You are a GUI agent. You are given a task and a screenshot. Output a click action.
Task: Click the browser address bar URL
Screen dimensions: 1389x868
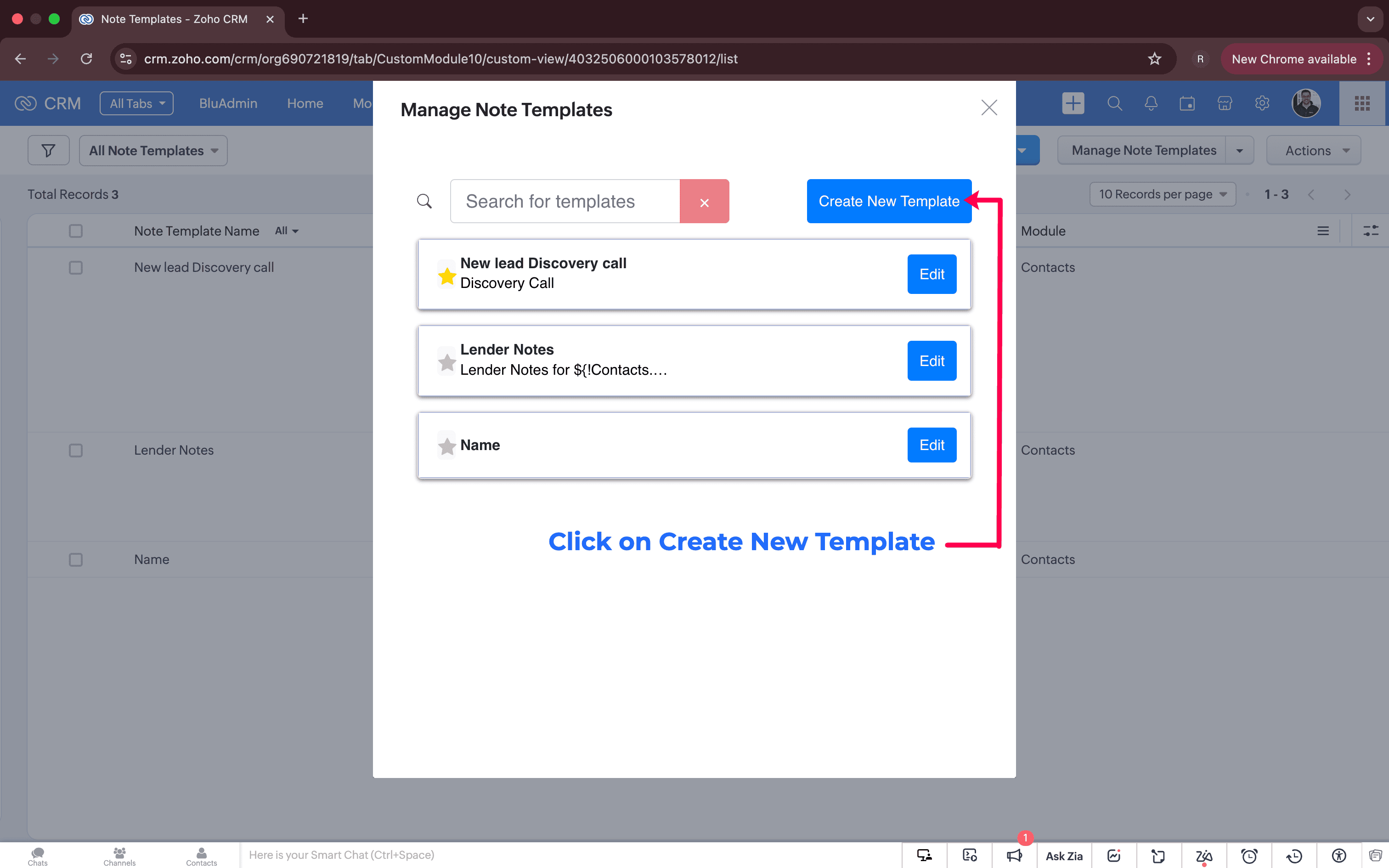pyautogui.click(x=440, y=59)
